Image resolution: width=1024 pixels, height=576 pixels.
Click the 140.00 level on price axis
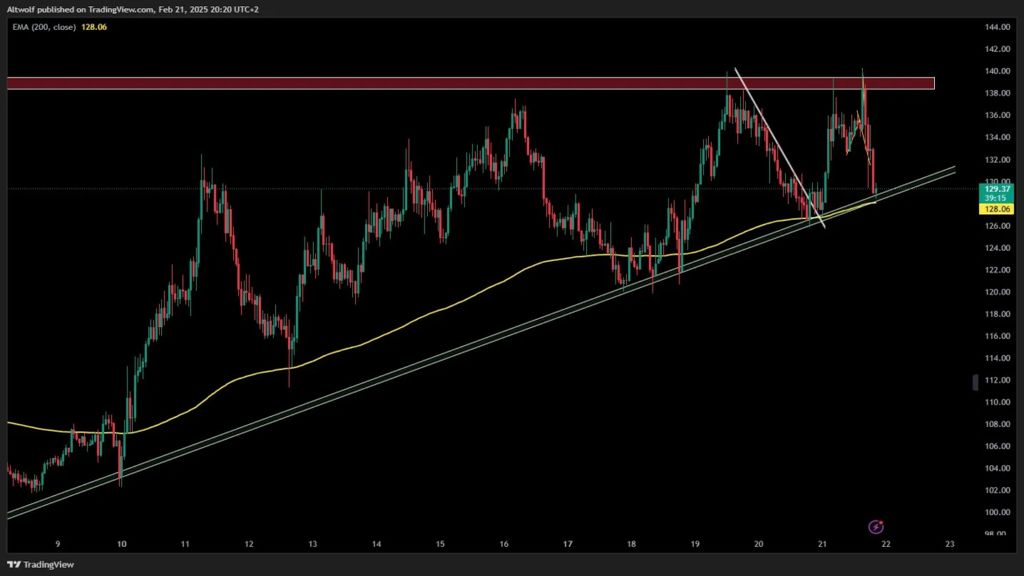coord(997,71)
